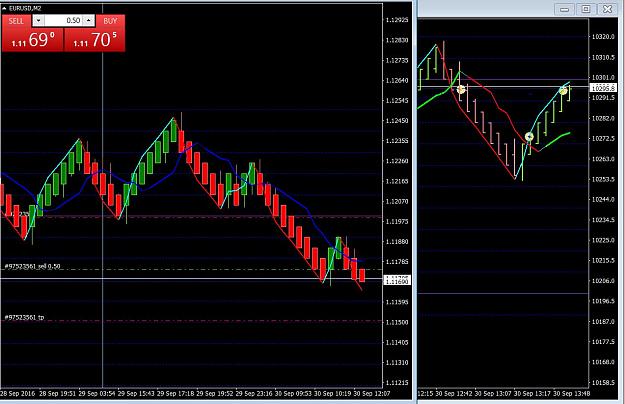Close the right chart window
This screenshot has width=625, height=404.
607,9
